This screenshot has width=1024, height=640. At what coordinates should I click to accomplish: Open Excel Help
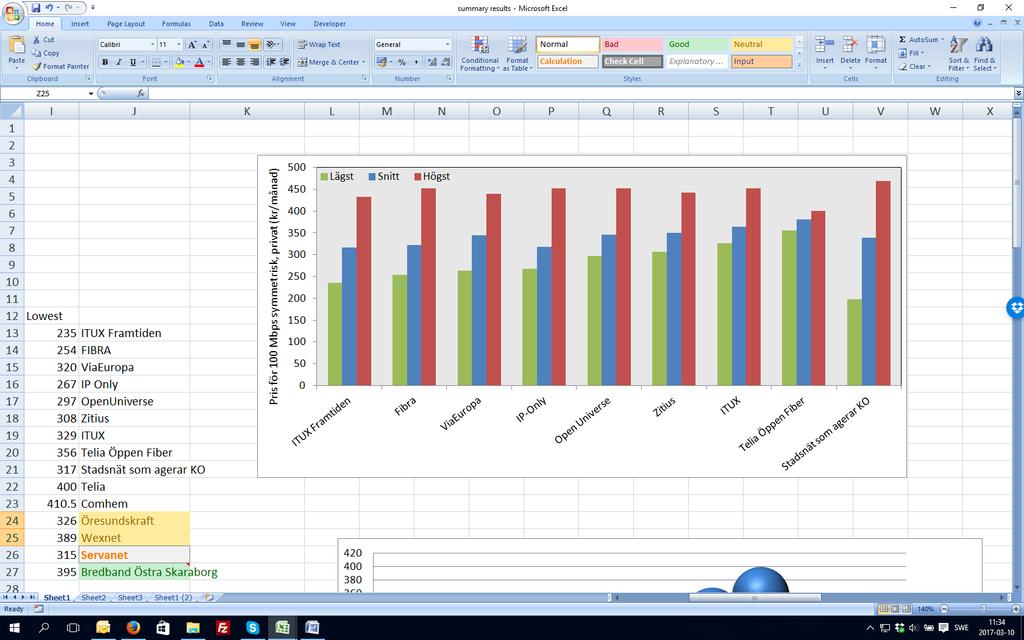click(x=978, y=24)
